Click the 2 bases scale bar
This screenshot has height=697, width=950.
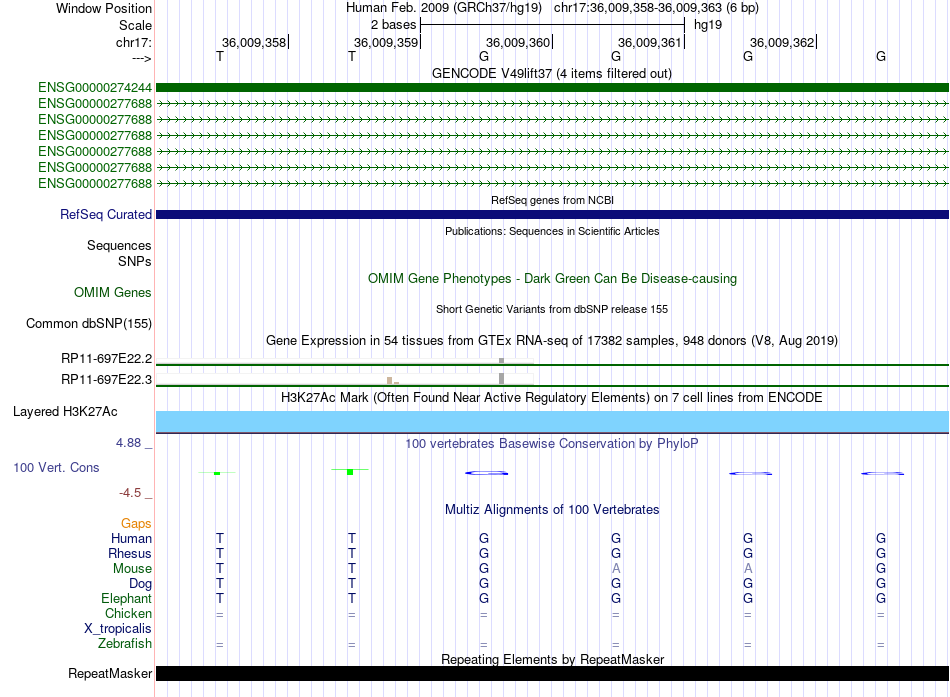pos(552,25)
